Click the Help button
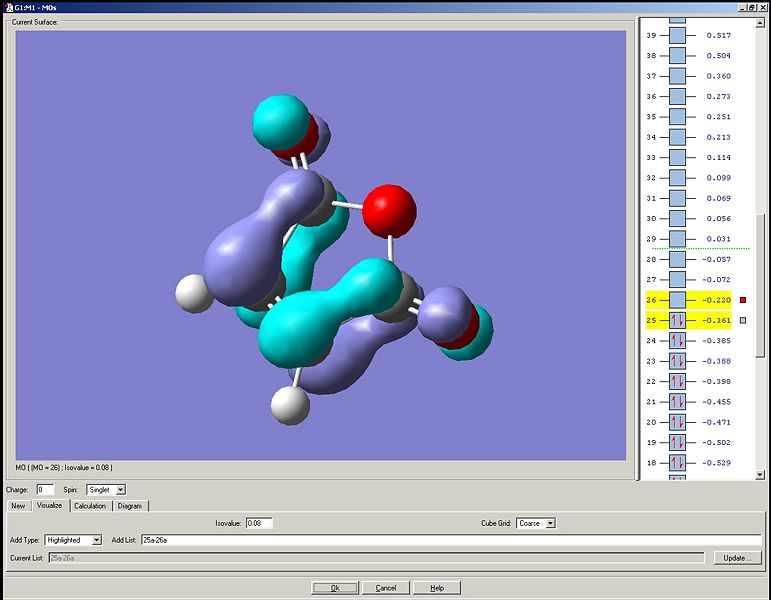The height and width of the screenshot is (600, 771). [x=437, y=588]
